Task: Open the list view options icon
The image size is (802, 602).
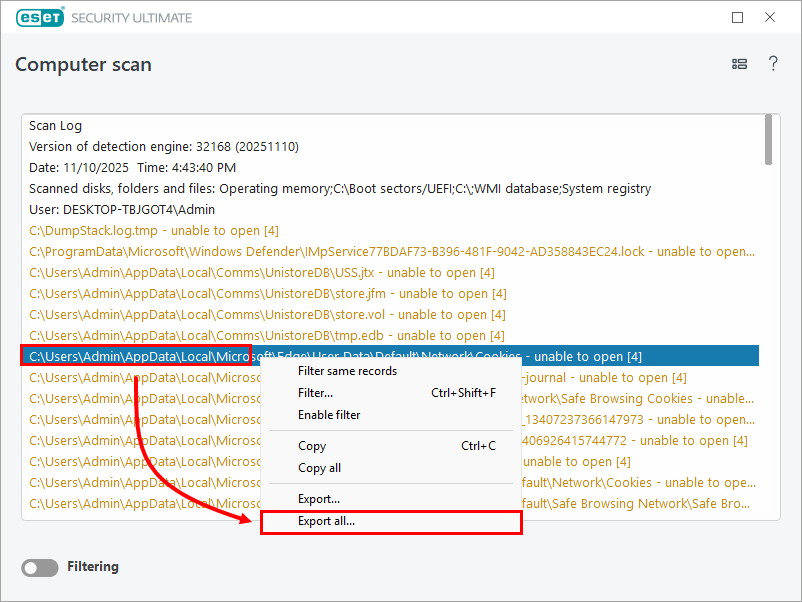Action: pyautogui.click(x=739, y=64)
